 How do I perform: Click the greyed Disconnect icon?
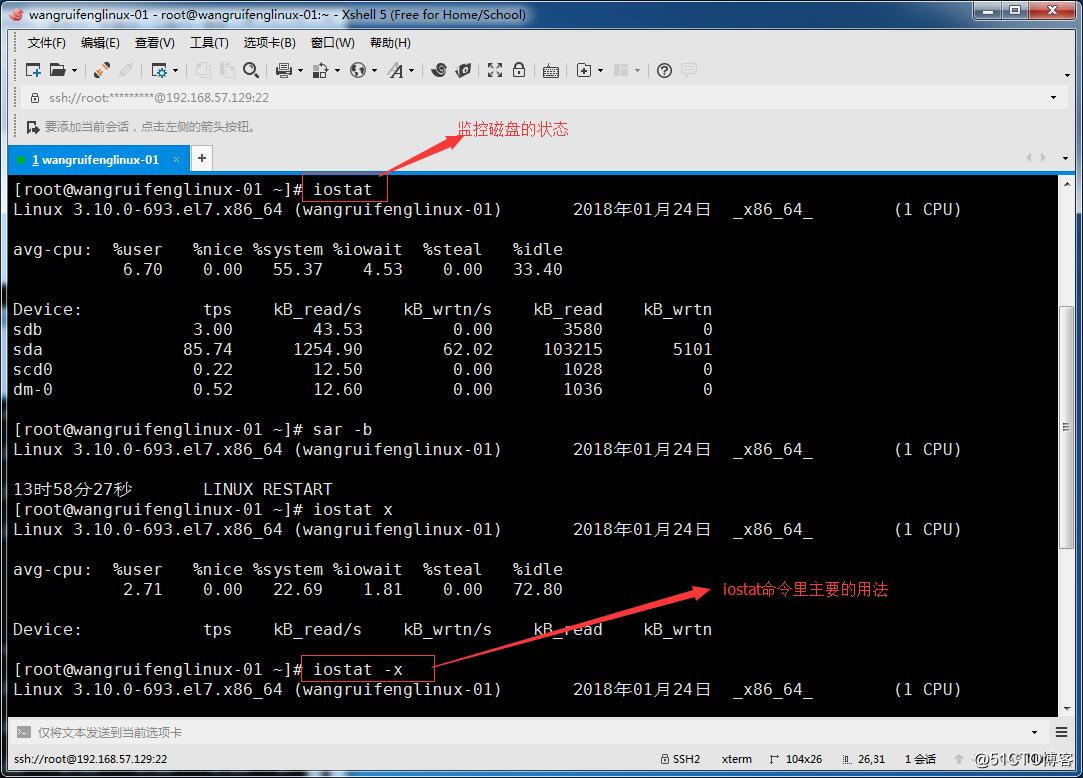click(126, 70)
